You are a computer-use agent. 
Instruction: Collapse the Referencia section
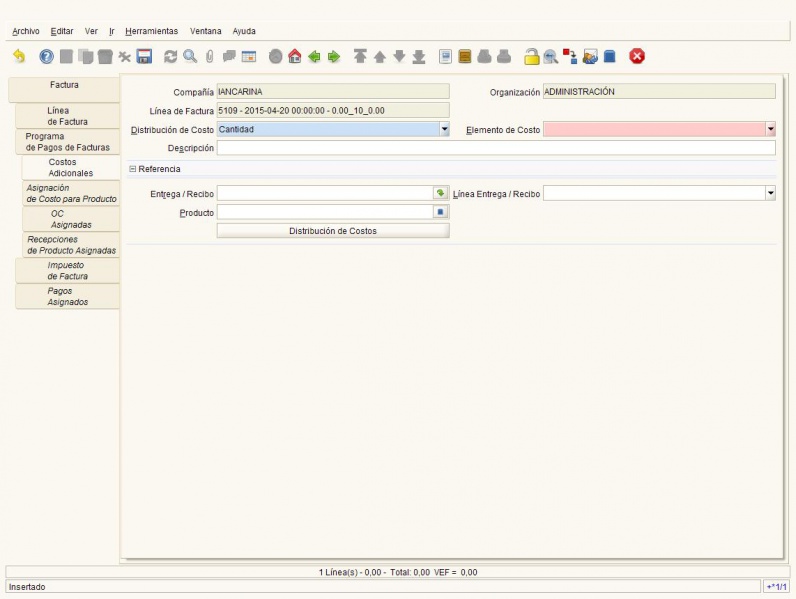[x=132, y=169]
